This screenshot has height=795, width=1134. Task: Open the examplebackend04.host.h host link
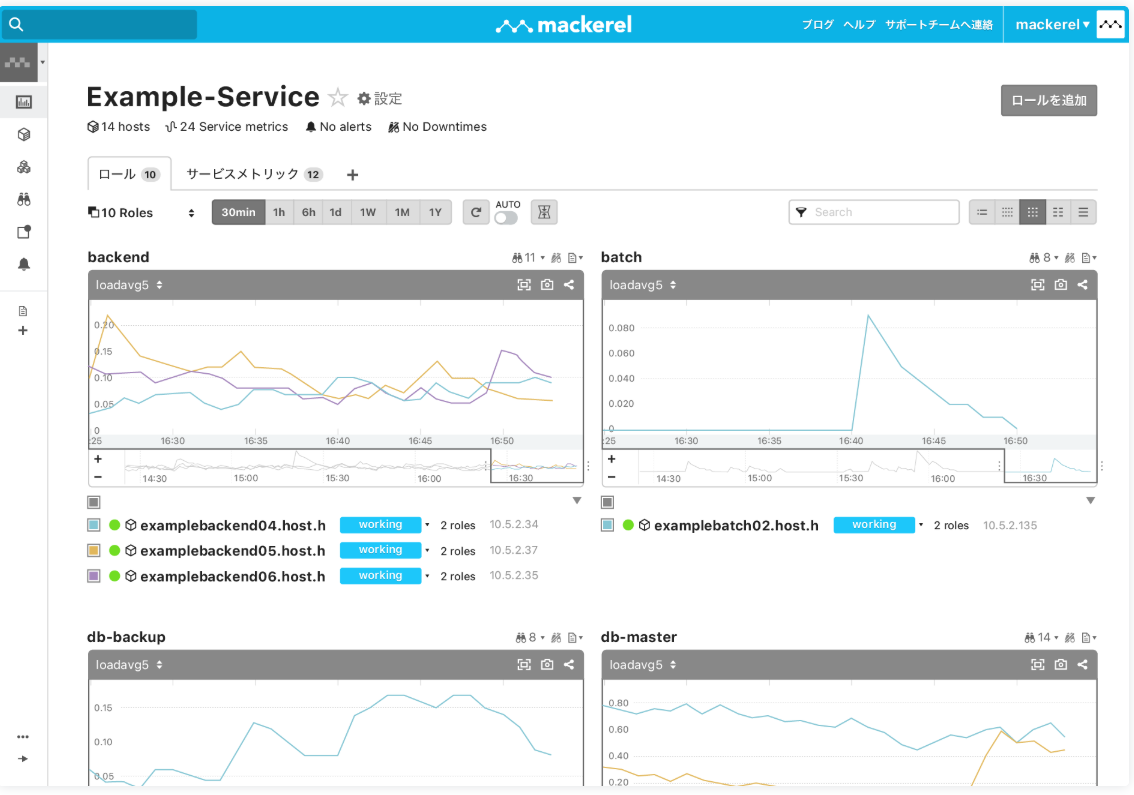click(x=232, y=525)
